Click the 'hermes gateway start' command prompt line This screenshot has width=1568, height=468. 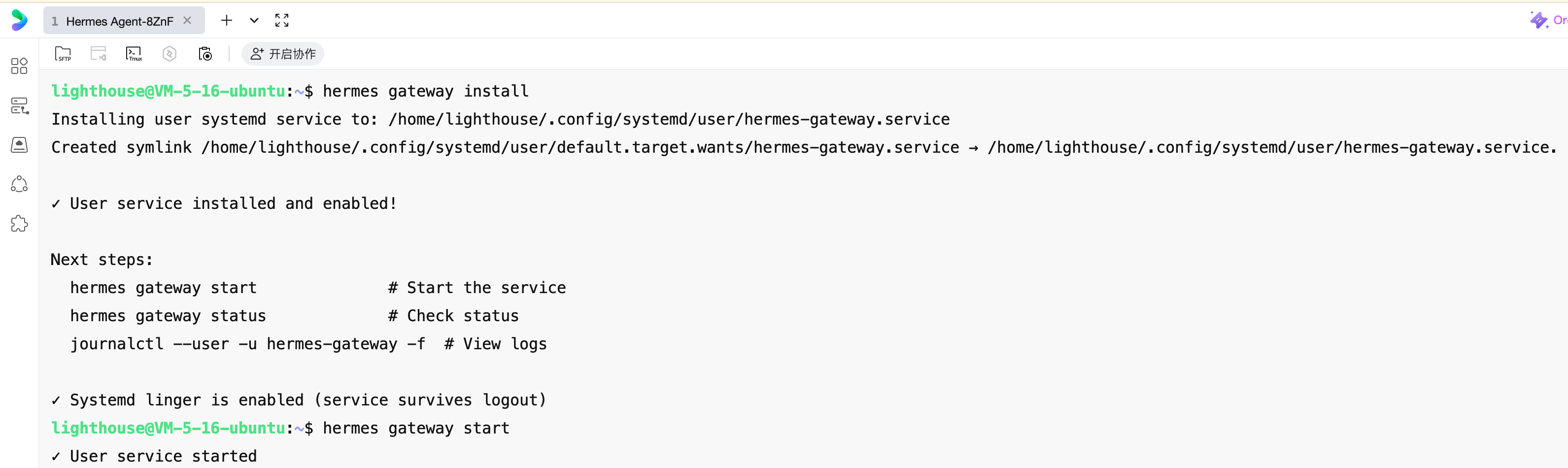tap(416, 429)
